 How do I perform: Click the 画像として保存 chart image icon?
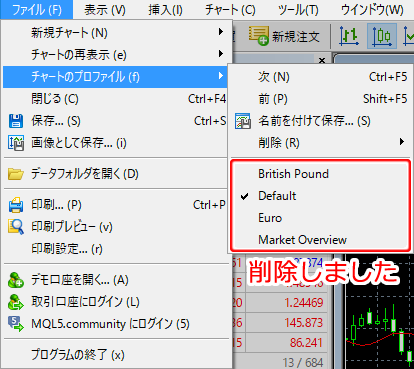click(x=16, y=143)
